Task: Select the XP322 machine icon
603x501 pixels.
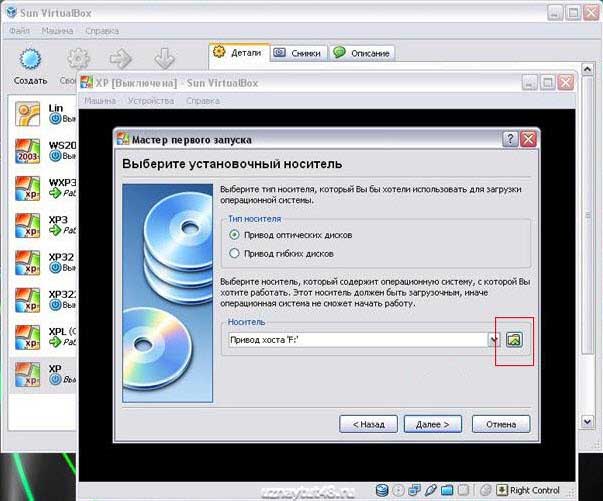Action: [27, 300]
